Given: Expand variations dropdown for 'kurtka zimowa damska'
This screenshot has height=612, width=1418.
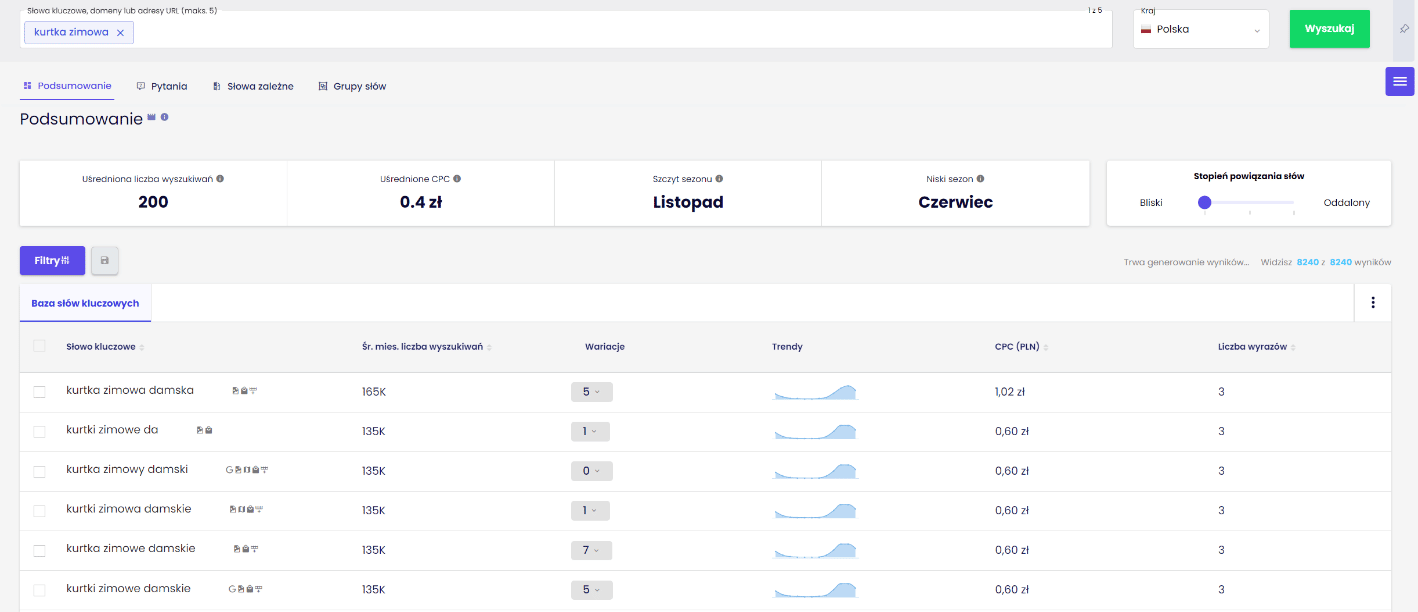Looking at the screenshot, I should [592, 392].
